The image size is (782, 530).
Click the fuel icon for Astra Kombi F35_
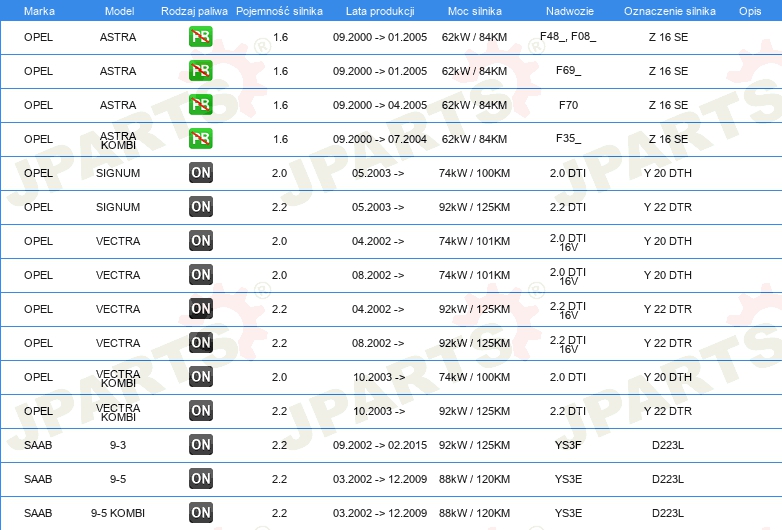point(200,139)
